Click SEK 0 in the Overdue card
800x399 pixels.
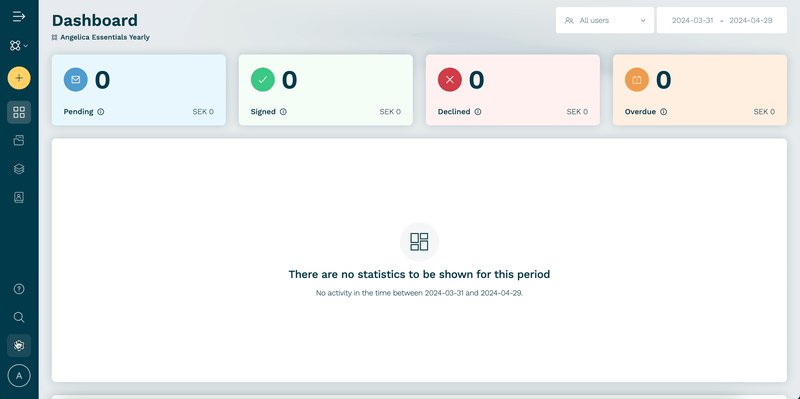(764, 112)
